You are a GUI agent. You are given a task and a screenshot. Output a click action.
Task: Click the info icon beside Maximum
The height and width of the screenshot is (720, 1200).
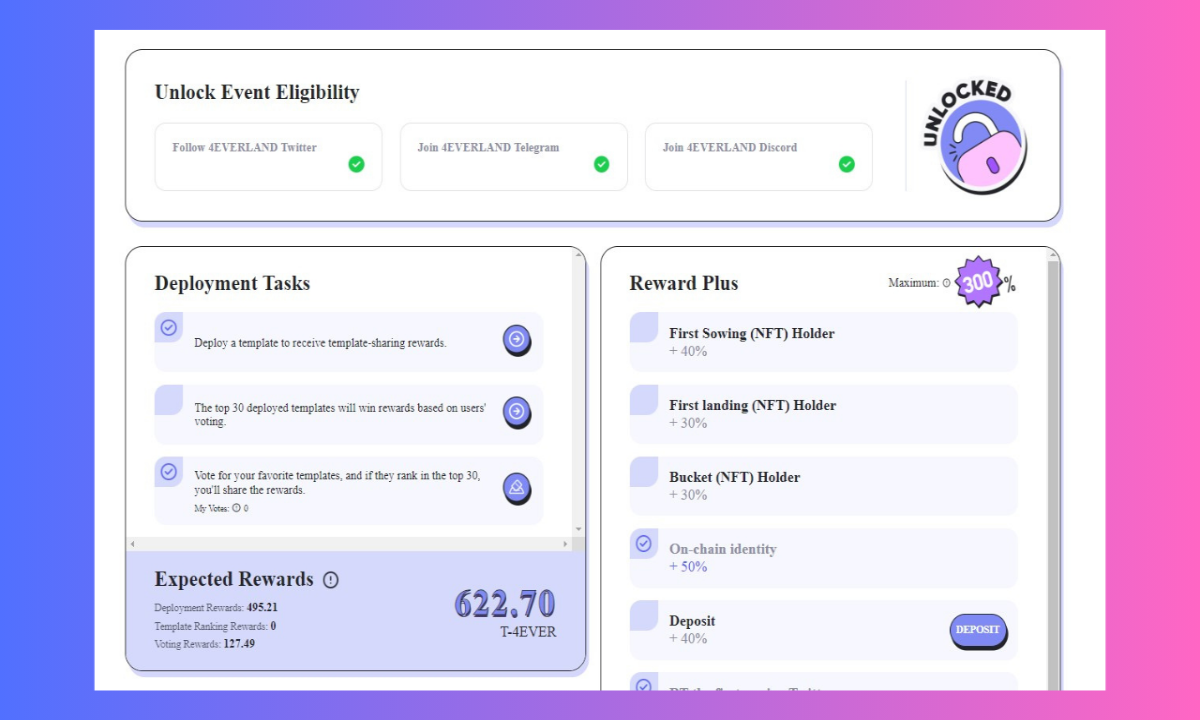(946, 283)
